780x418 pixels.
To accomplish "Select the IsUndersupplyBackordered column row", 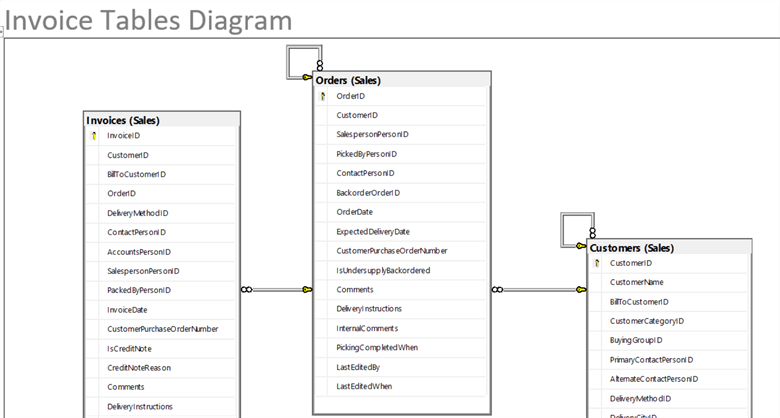I will pos(383,270).
